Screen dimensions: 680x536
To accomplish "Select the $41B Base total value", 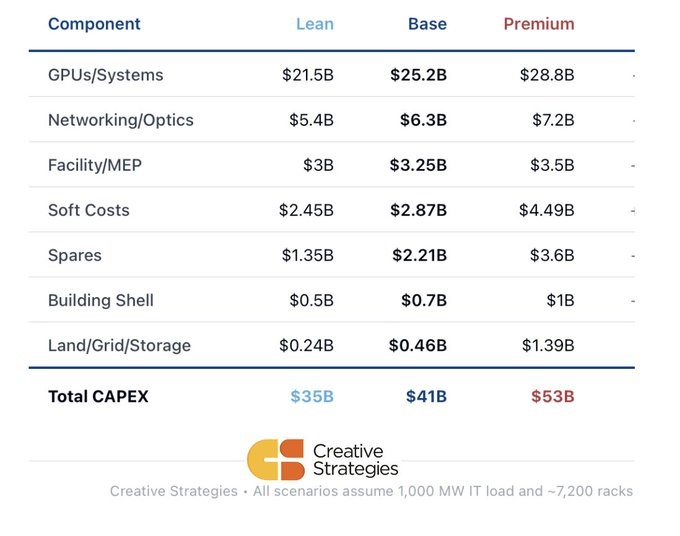I will pos(426,396).
